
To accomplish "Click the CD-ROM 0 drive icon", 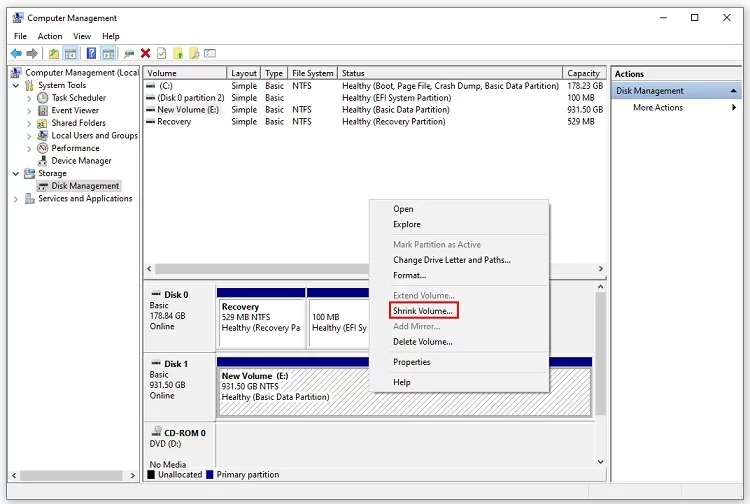I will pos(156,431).
